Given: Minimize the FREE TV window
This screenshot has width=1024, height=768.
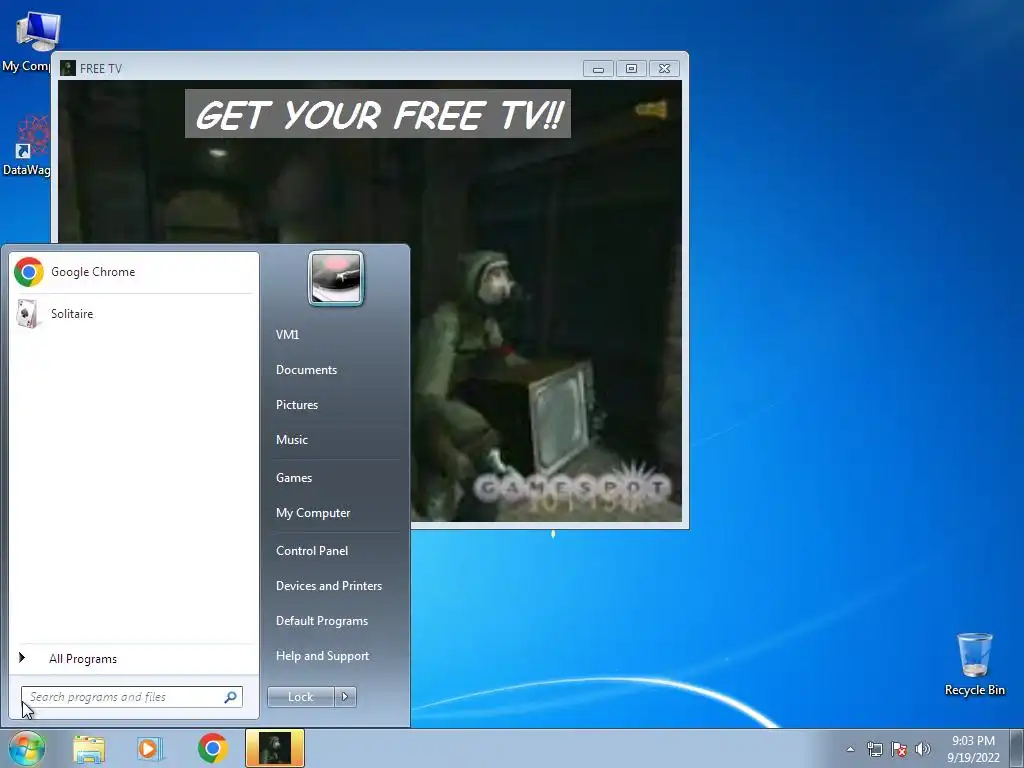Looking at the screenshot, I should [x=598, y=69].
